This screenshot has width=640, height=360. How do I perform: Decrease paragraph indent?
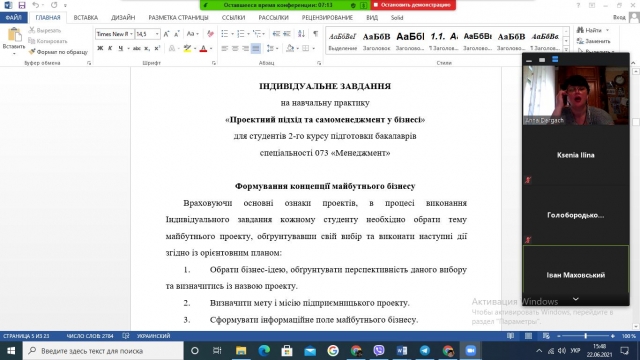[x=276, y=34]
